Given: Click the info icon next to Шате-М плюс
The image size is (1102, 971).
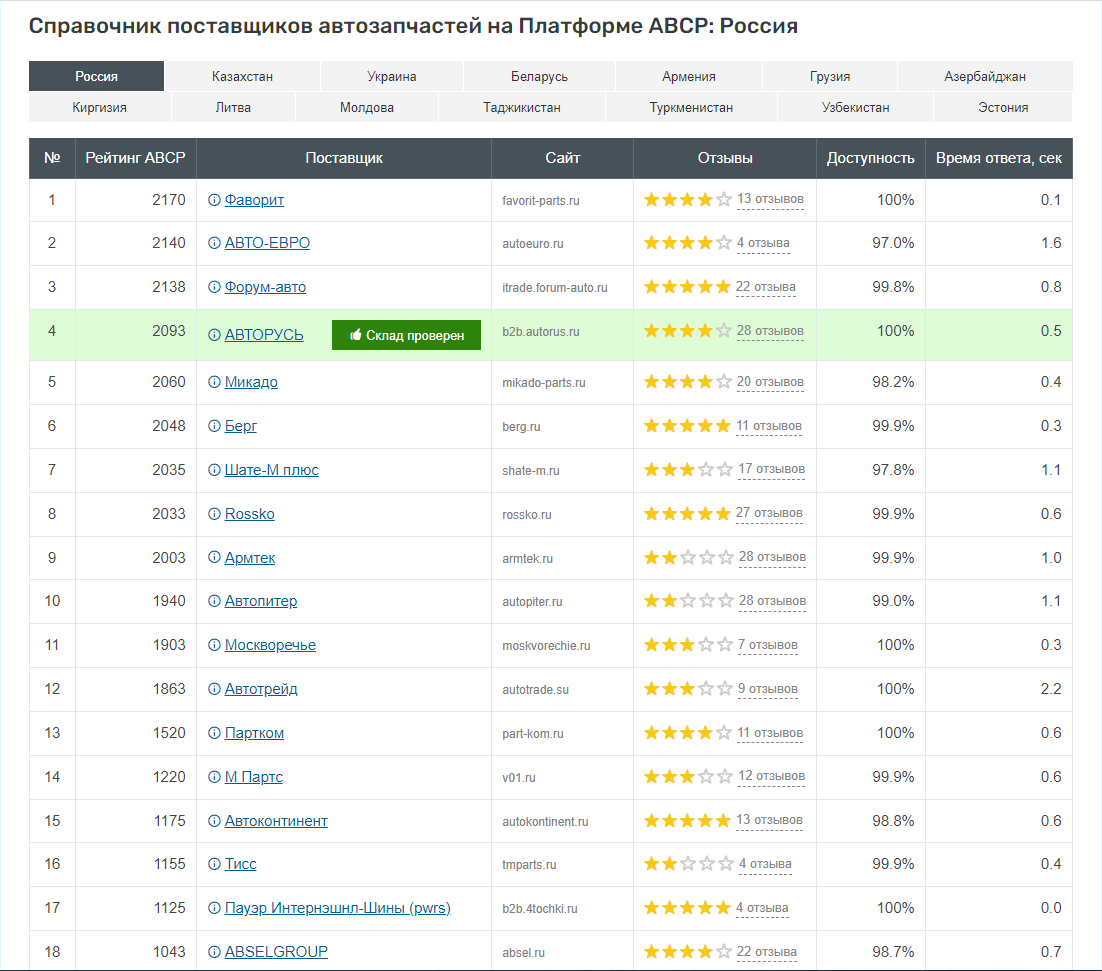Looking at the screenshot, I should coord(214,470).
